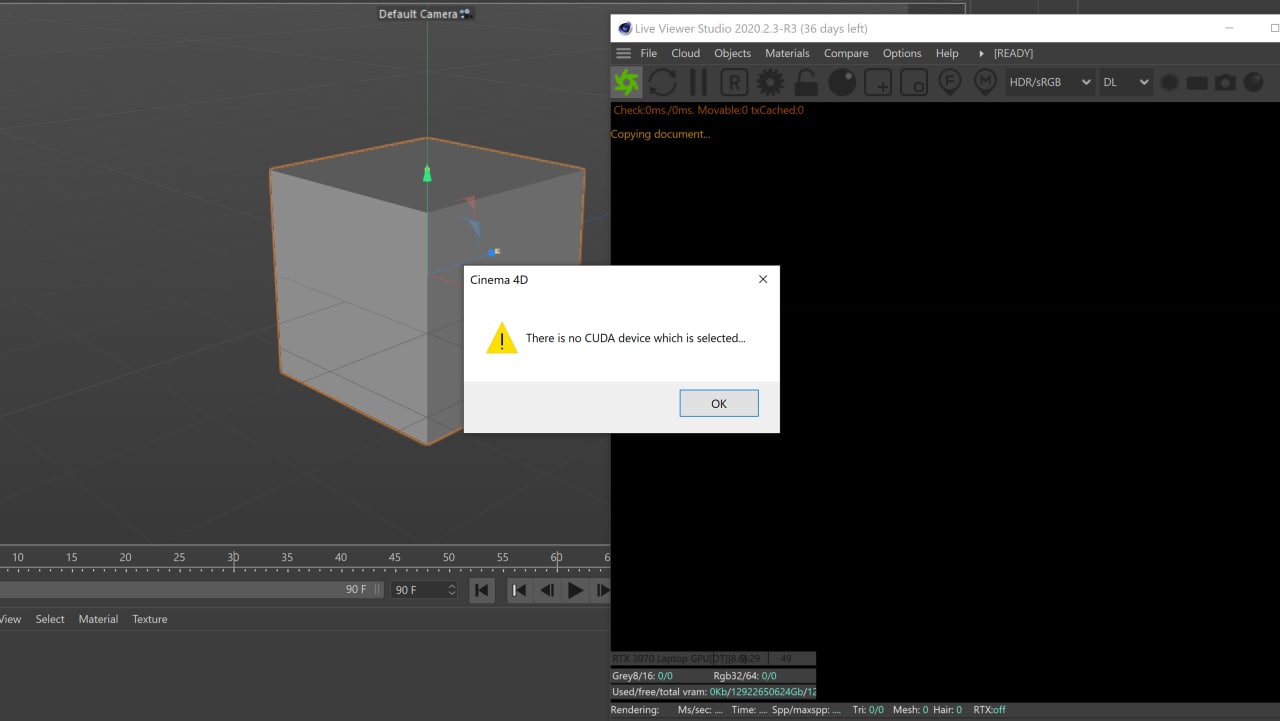
Task: Maximize the Live Viewer Studio window
Action: [x=1274, y=28]
